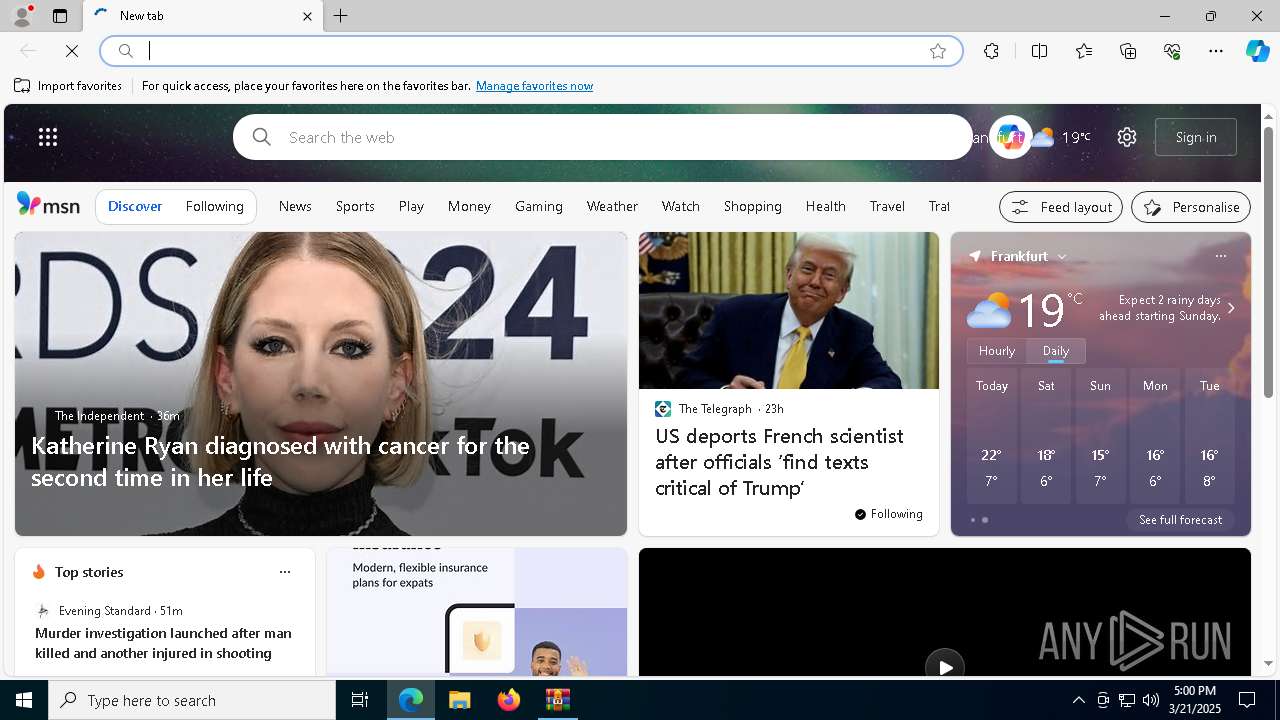Open the Copilot icon beside web search
This screenshot has height=720, width=1280.
(1010, 137)
